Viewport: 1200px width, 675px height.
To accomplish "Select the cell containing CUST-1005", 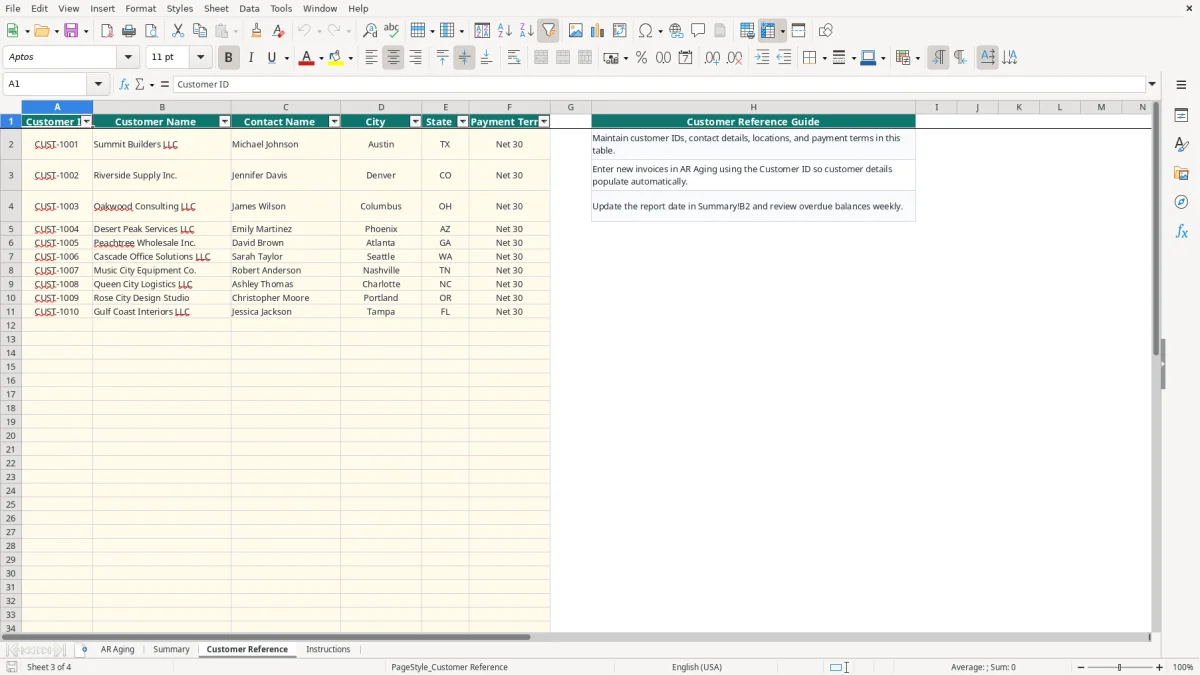I will pyautogui.click(x=57, y=243).
